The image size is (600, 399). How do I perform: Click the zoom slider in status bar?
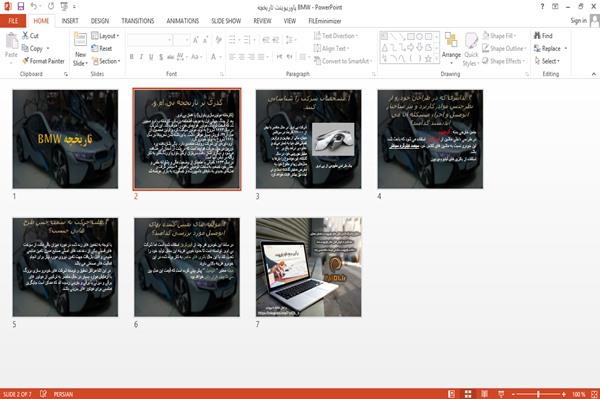(x=538, y=394)
